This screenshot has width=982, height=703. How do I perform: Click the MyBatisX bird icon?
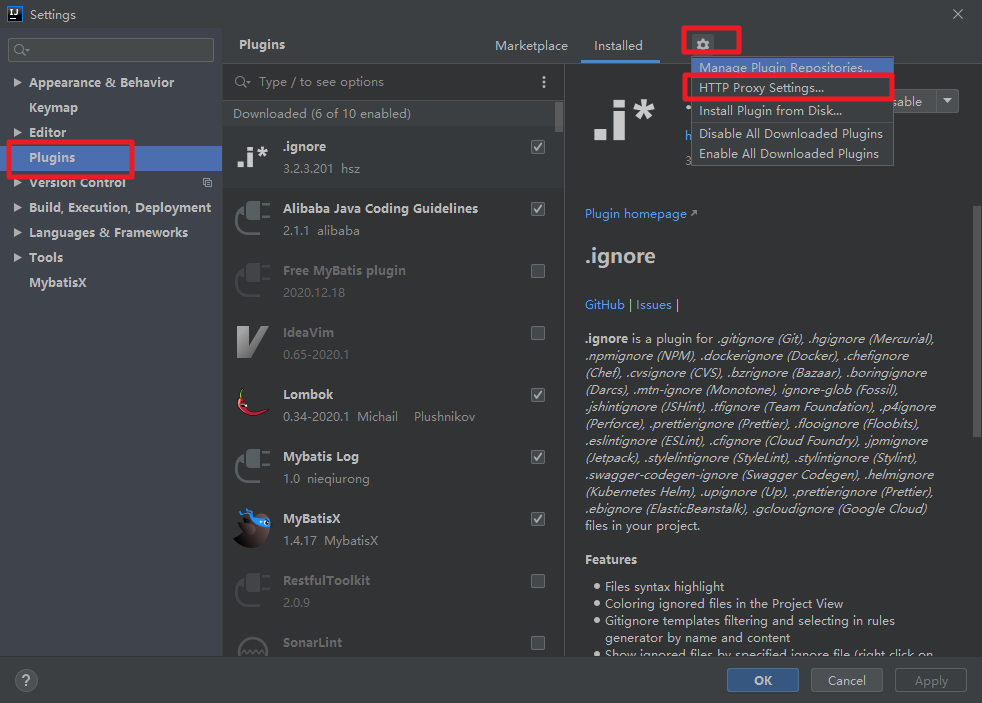[x=252, y=528]
